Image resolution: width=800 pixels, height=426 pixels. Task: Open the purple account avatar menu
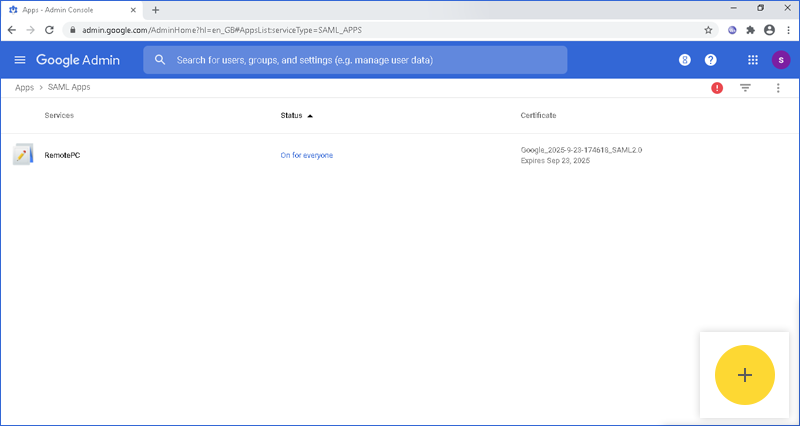coord(780,60)
